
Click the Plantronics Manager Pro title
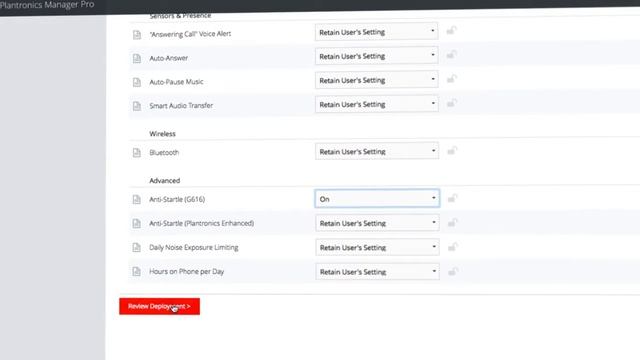[47, 5]
